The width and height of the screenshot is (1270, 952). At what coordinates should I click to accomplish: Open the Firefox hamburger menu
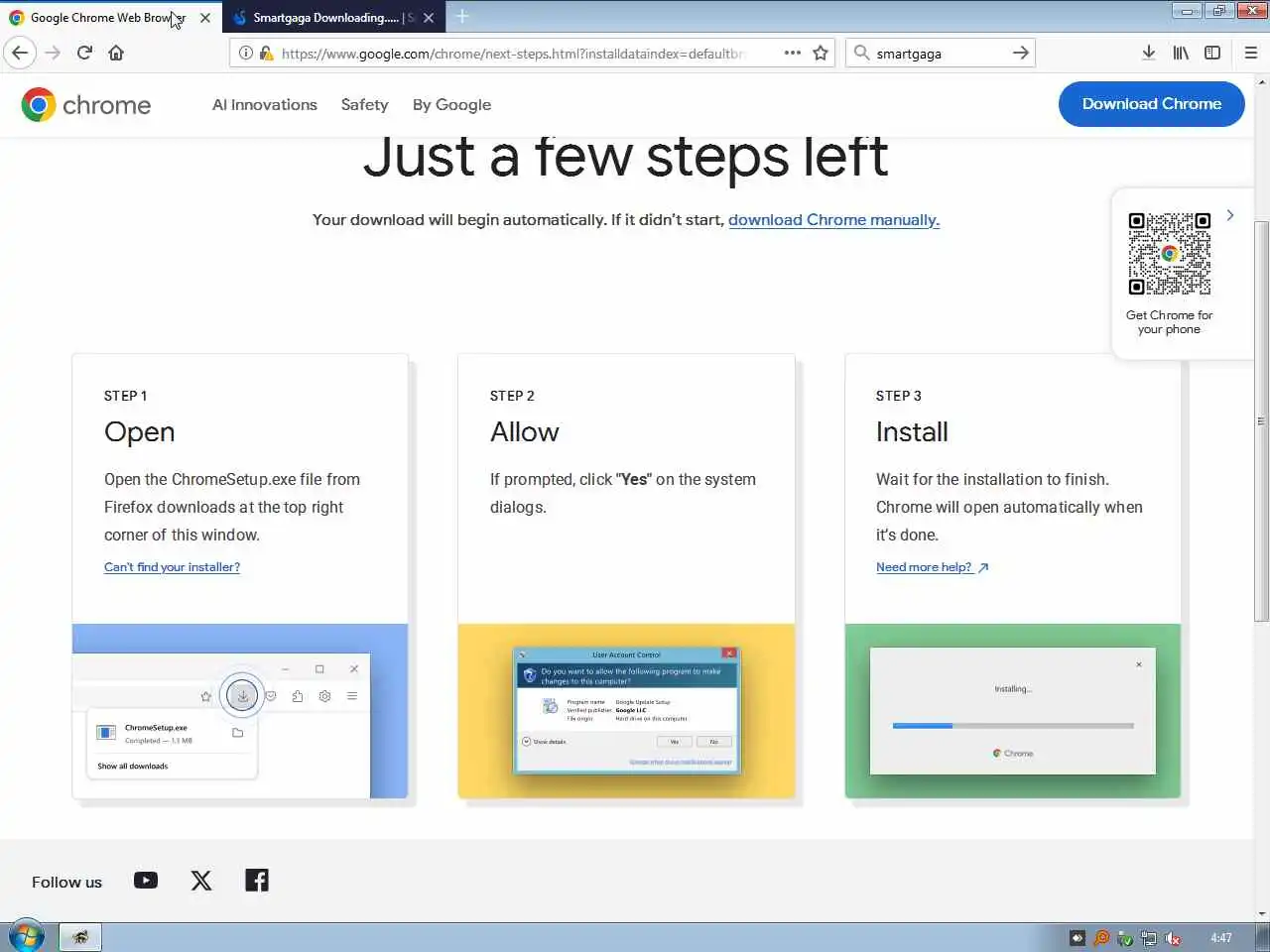[1250, 53]
